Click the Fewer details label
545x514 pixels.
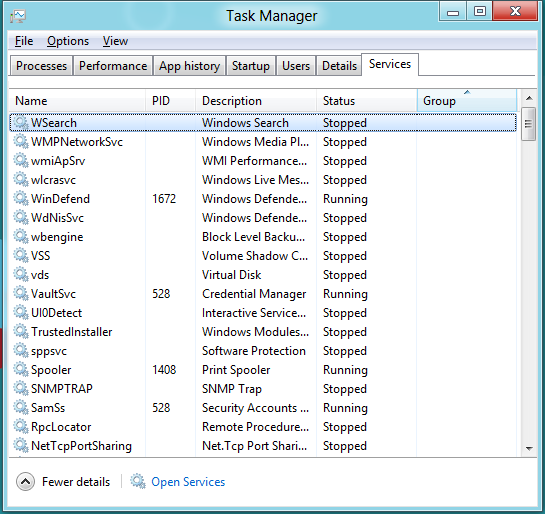click(76, 482)
